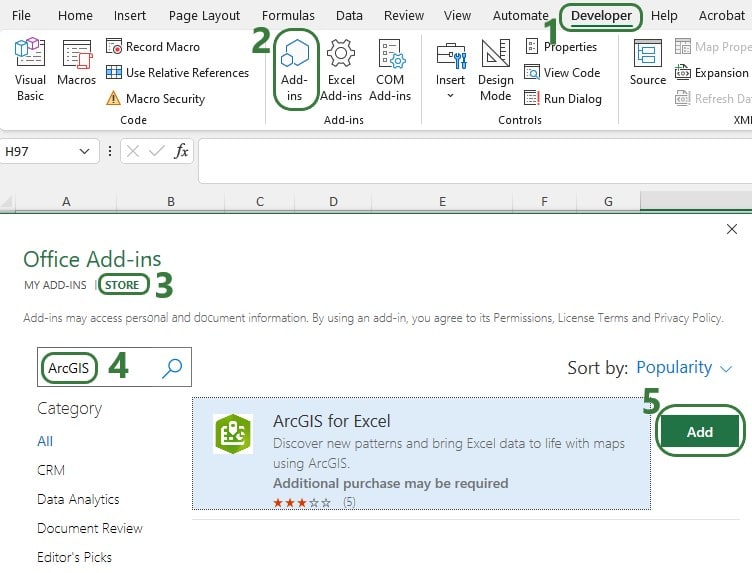Switch to MY ADD-INS section
The image size is (752, 573).
(55, 285)
